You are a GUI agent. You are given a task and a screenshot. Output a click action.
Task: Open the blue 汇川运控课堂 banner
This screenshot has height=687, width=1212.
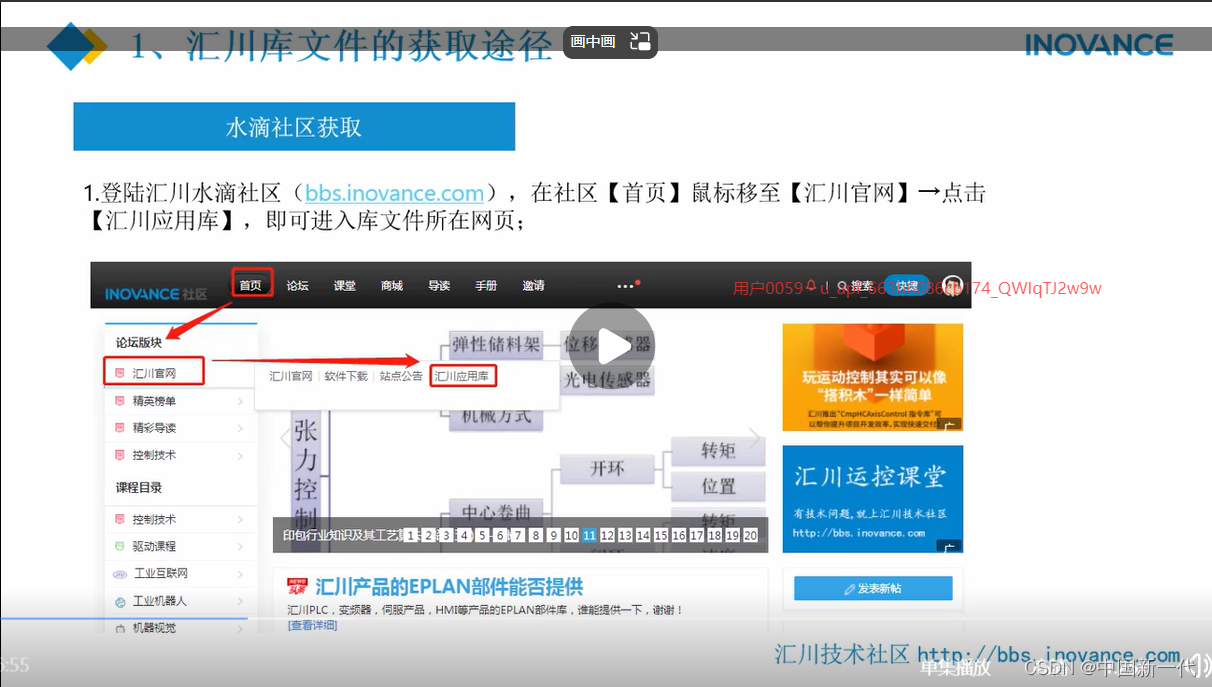click(x=872, y=499)
